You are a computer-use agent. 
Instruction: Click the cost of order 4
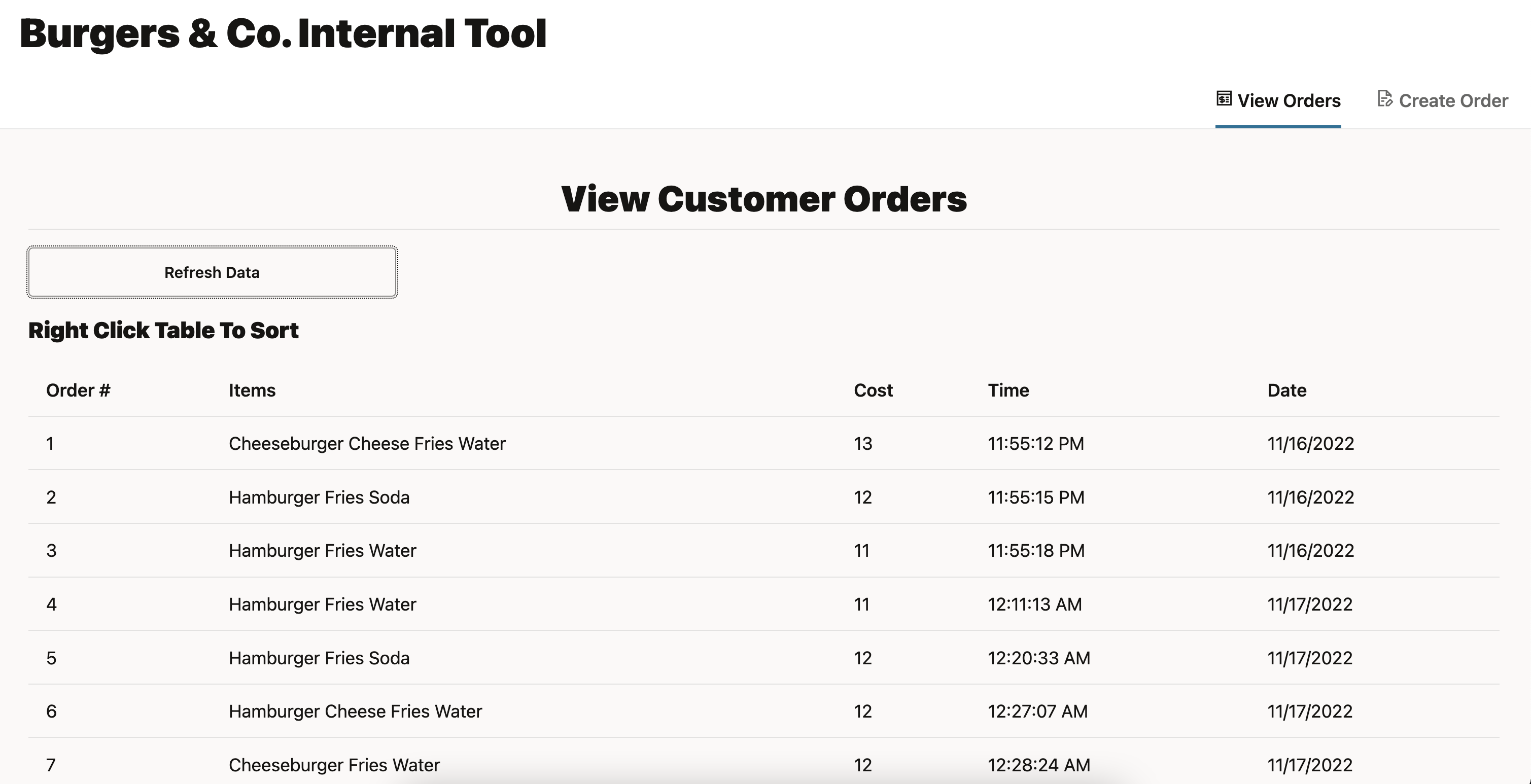(x=862, y=604)
